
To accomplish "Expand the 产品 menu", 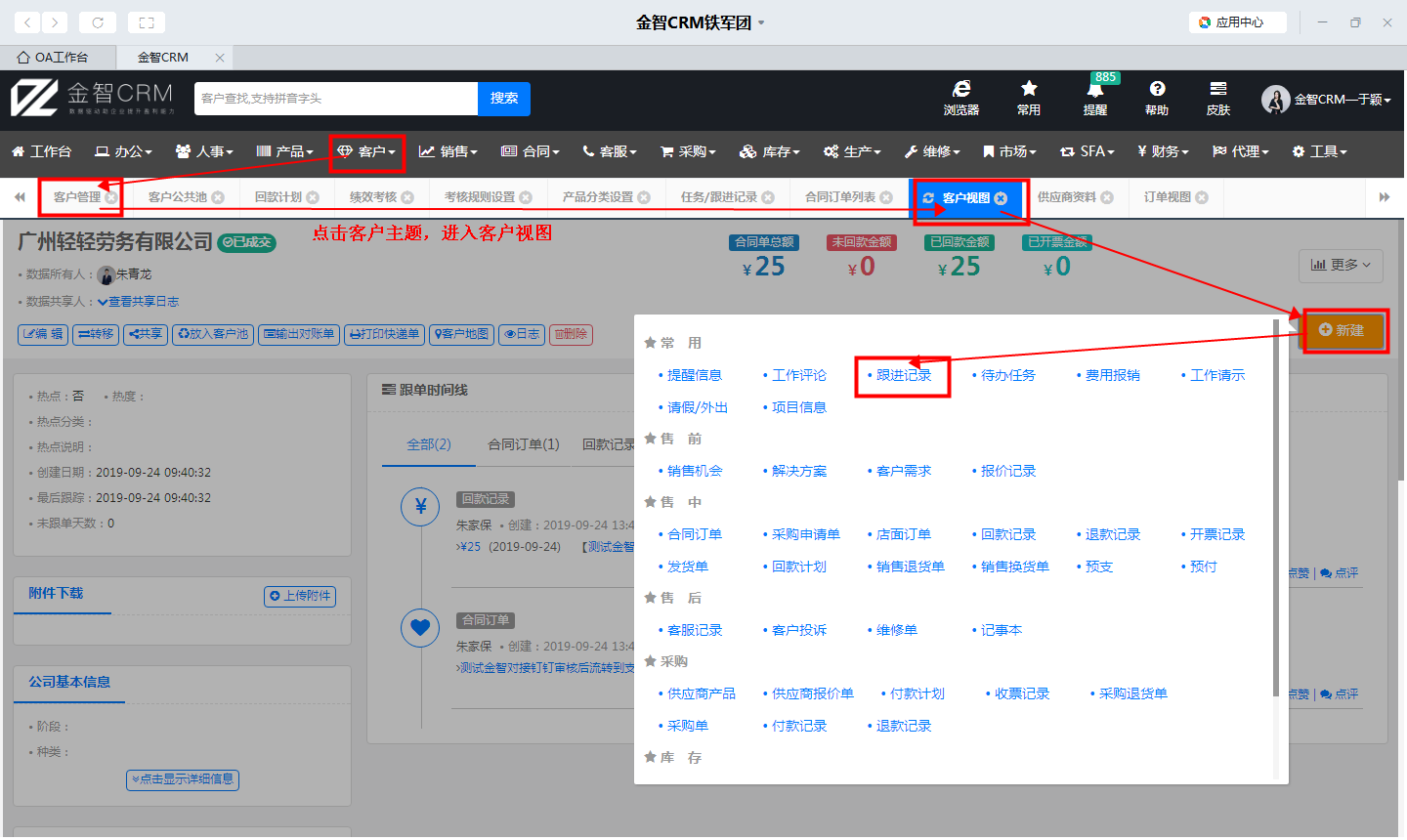I will coord(284,151).
